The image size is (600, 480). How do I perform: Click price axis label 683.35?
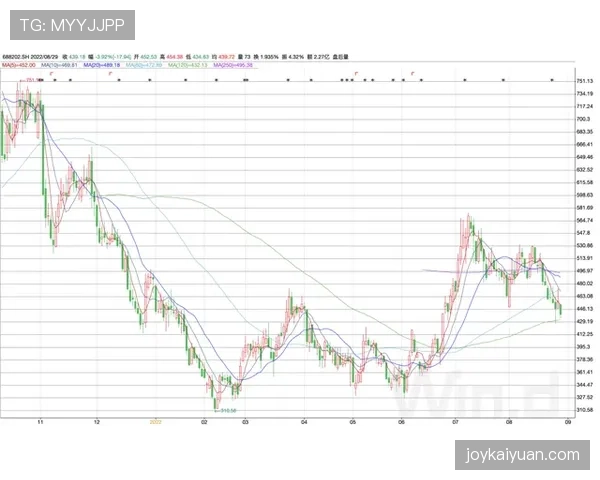584,131
